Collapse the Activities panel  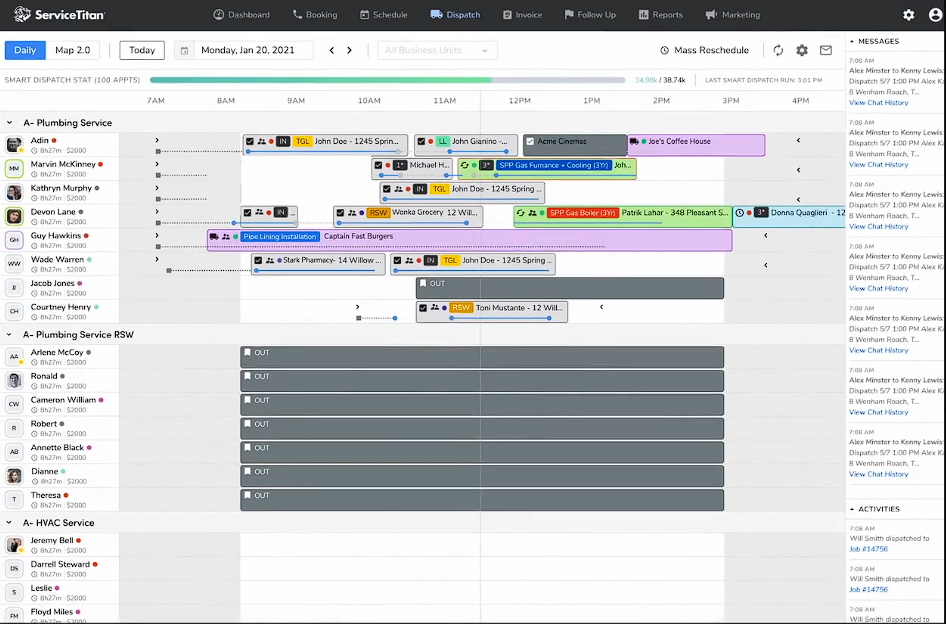click(852, 509)
